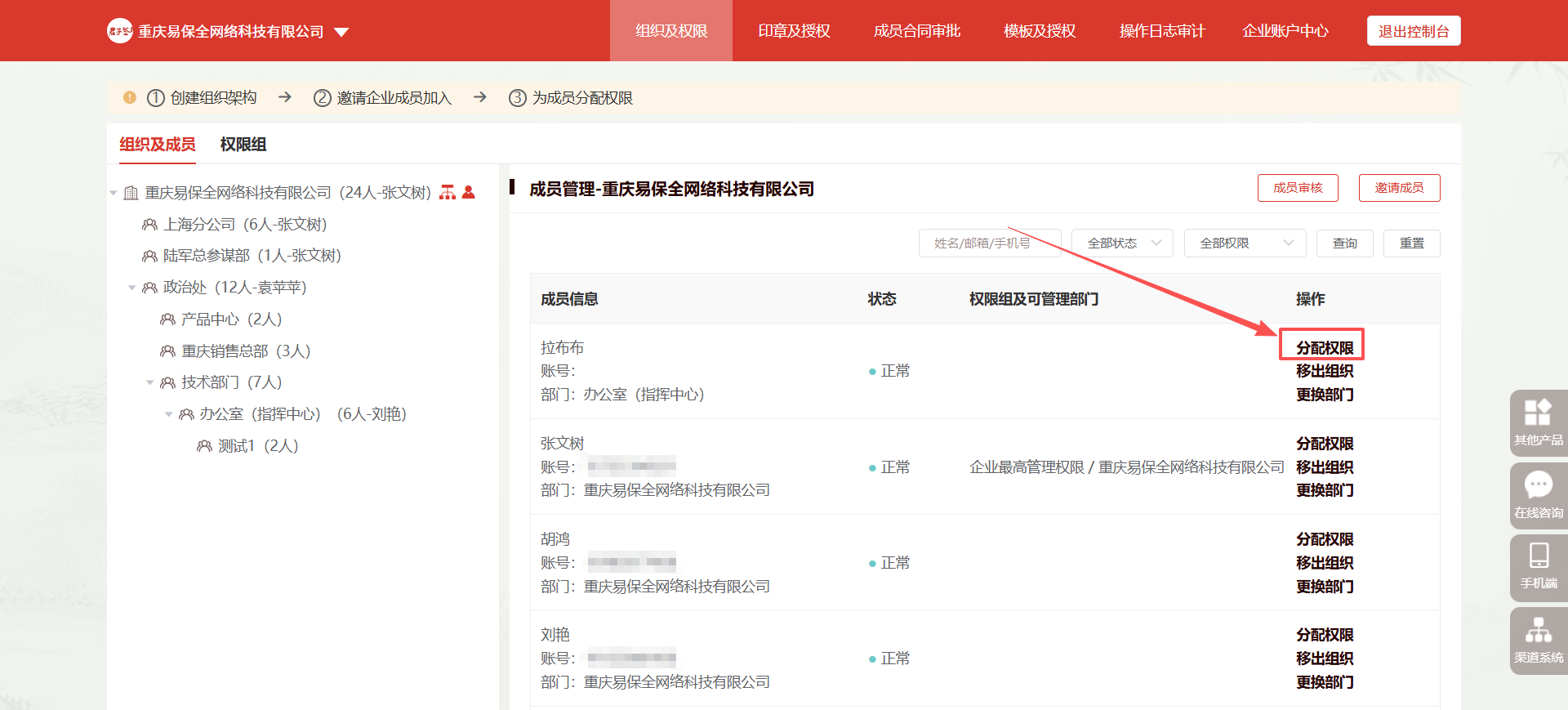The image size is (1568, 710).
Task: Click the org structure icon beside company name
Action: [448, 192]
